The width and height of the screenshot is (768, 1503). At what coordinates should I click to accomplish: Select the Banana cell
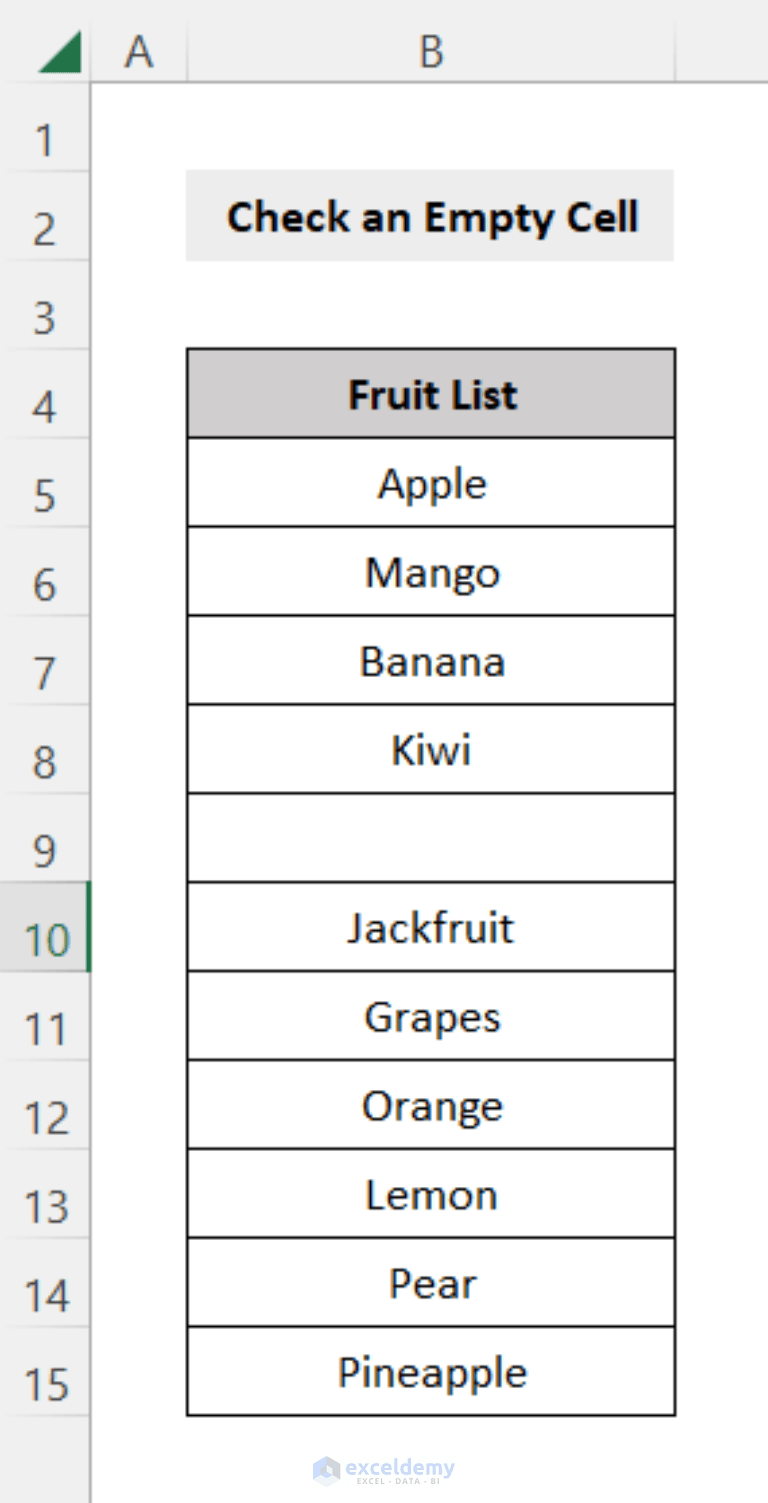pyautogui.click(x=430, y=661)
